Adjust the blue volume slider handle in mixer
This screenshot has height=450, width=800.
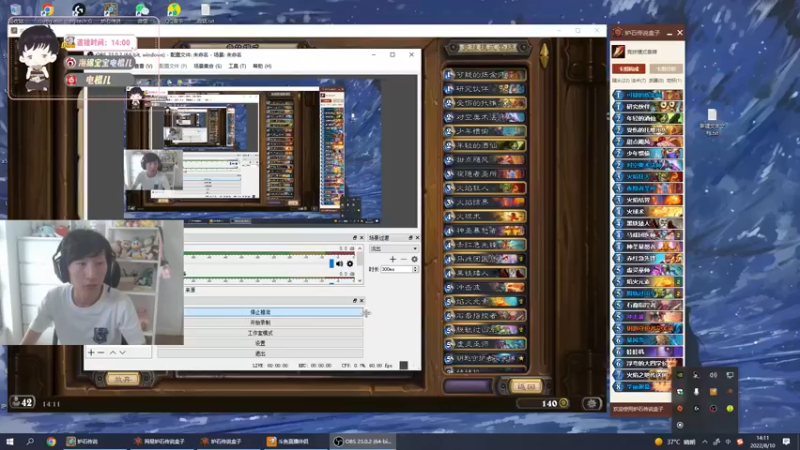(332, 263)
